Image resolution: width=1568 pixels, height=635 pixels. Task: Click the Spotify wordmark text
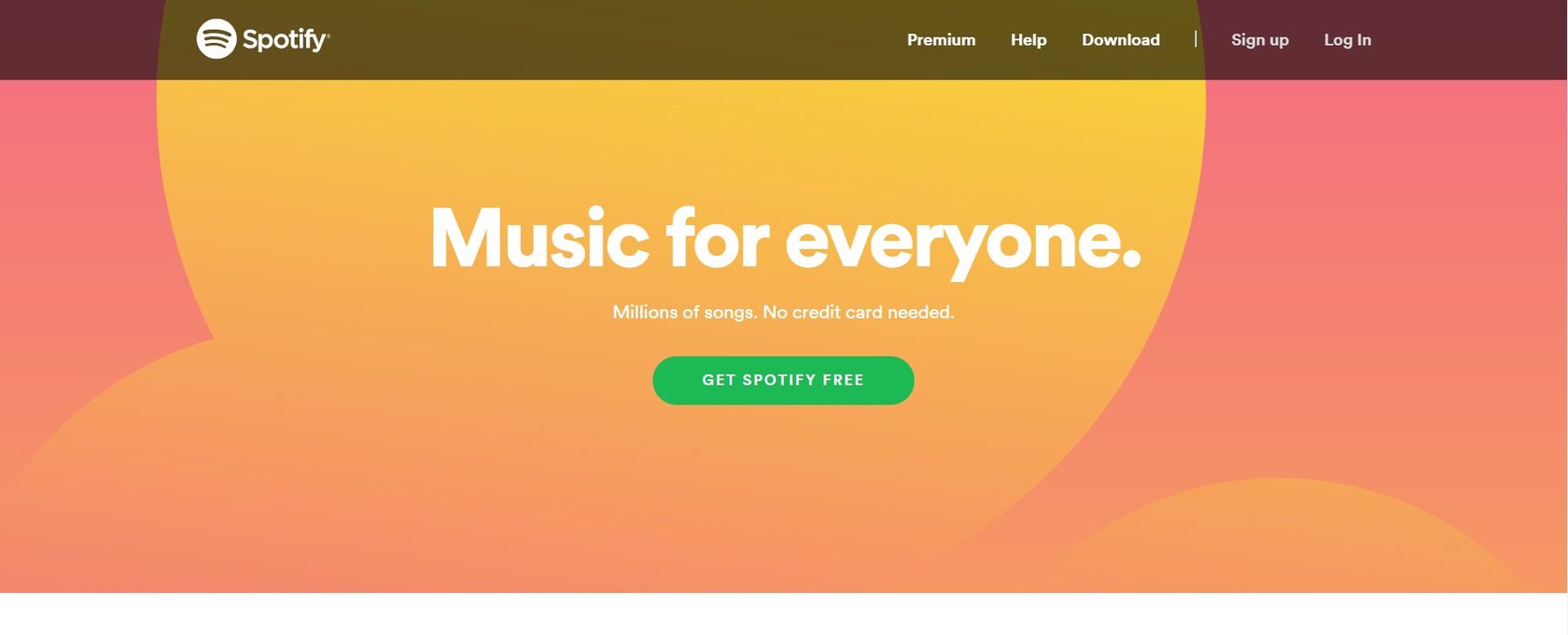point(284,39)
